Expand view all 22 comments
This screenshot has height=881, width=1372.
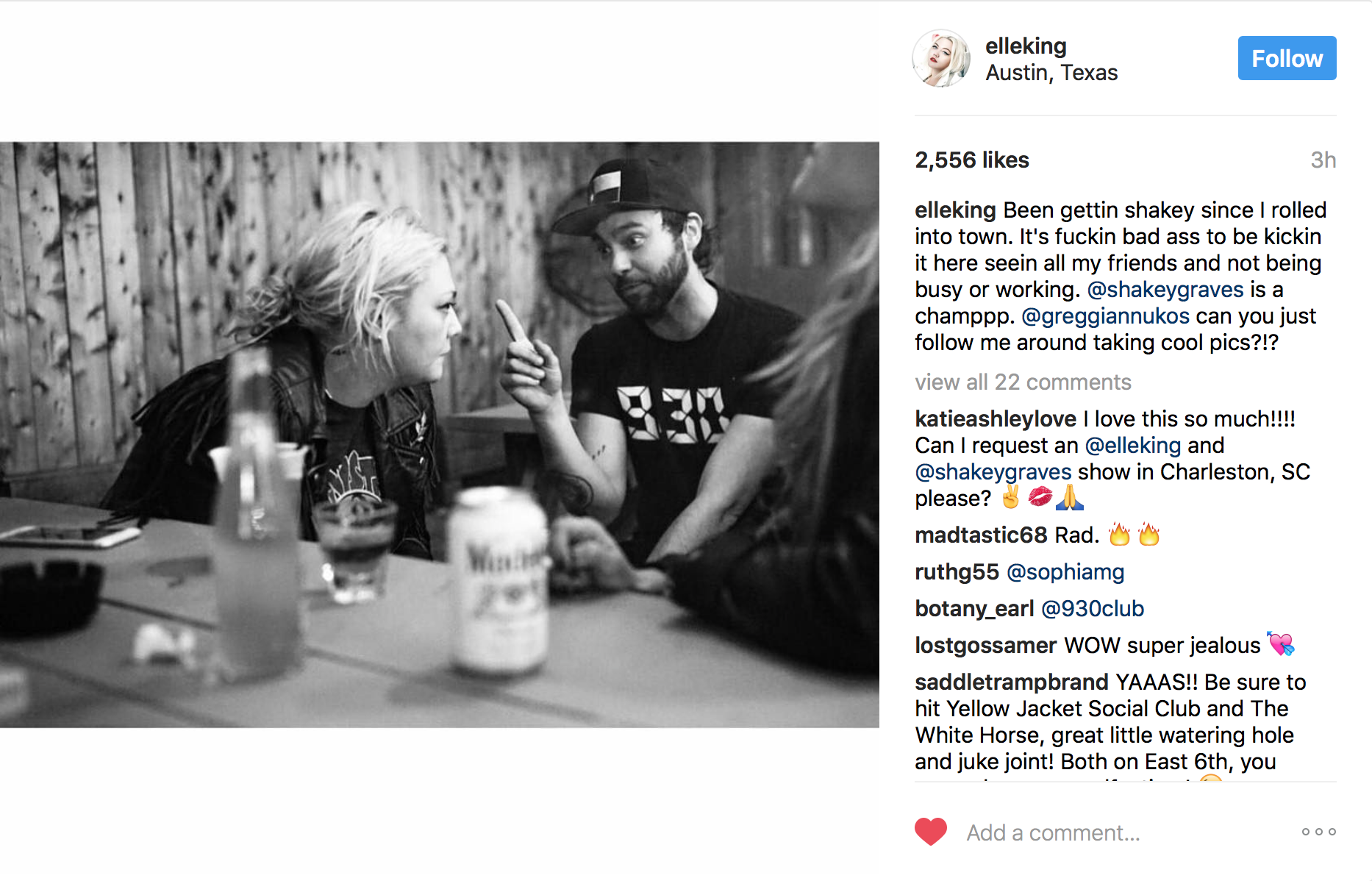pos(1023,382)
